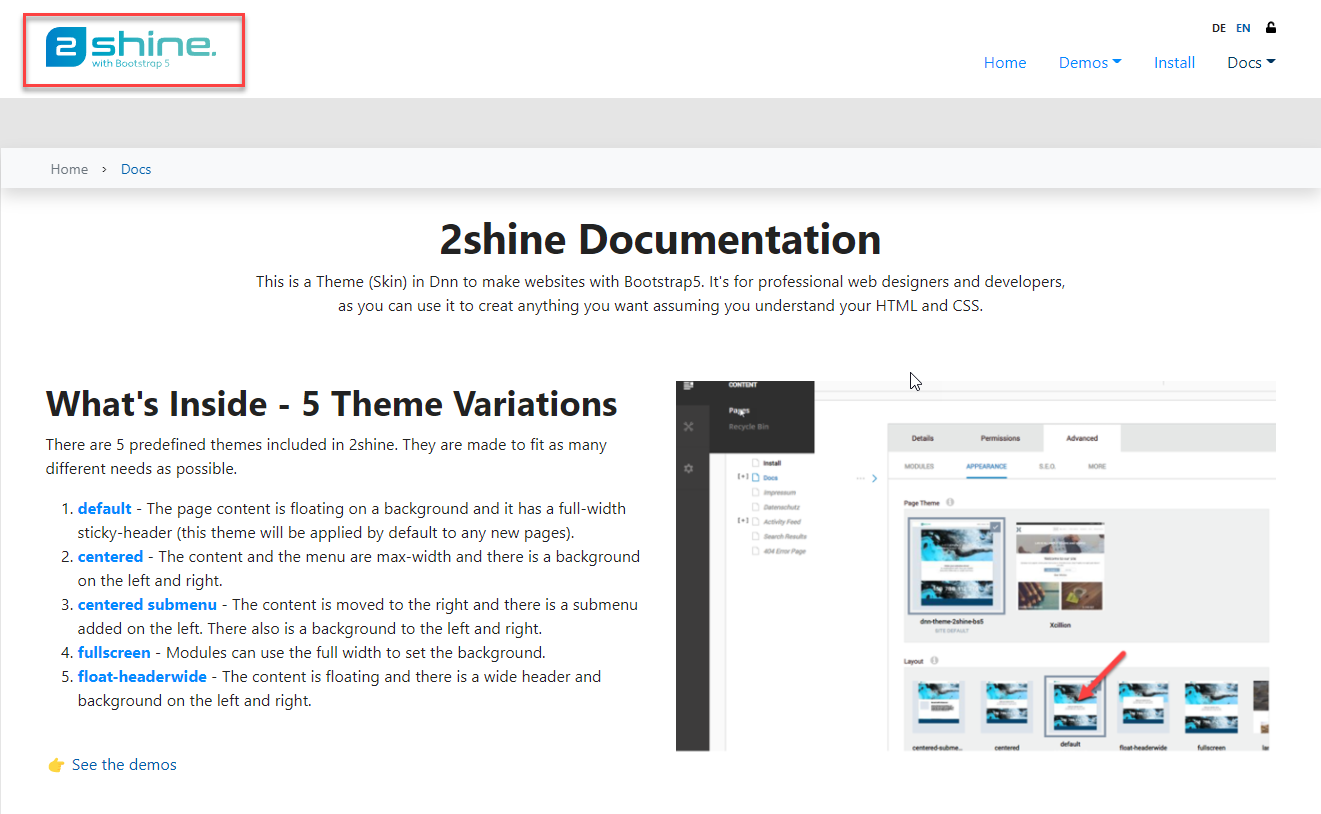Open the Demos dropdown menu
This screenshot has width=1321, height=814.
point(1089,62)
